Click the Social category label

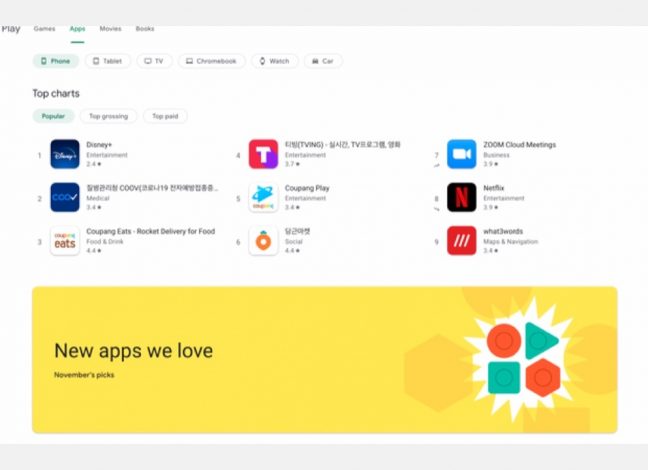[x=293, y=241]
